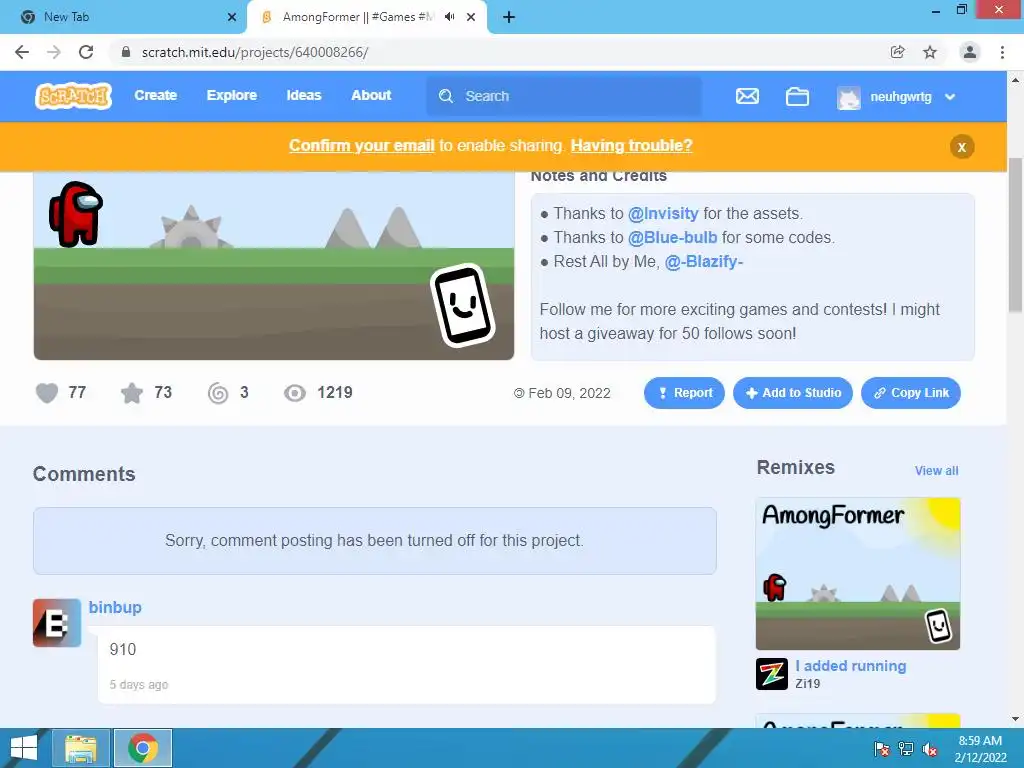Expand the neuhgwrtg account dropdown arrow
Viewport: 1024px width, 768px height.
click(950, 97)
